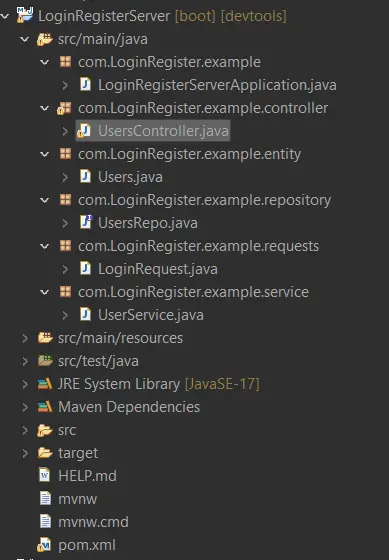This screenshot has width=389, height=560.
Task: Collapse the example.repository package
Action: 45,200
